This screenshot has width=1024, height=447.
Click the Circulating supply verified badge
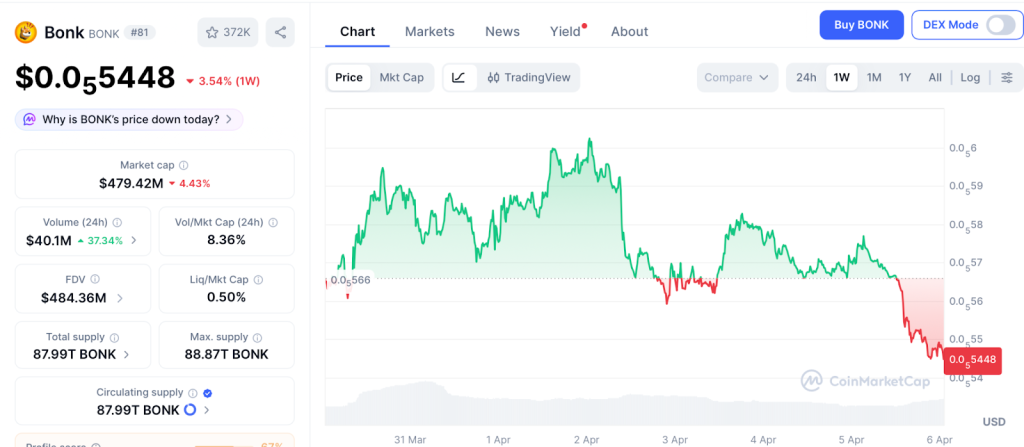pos(207,393)
